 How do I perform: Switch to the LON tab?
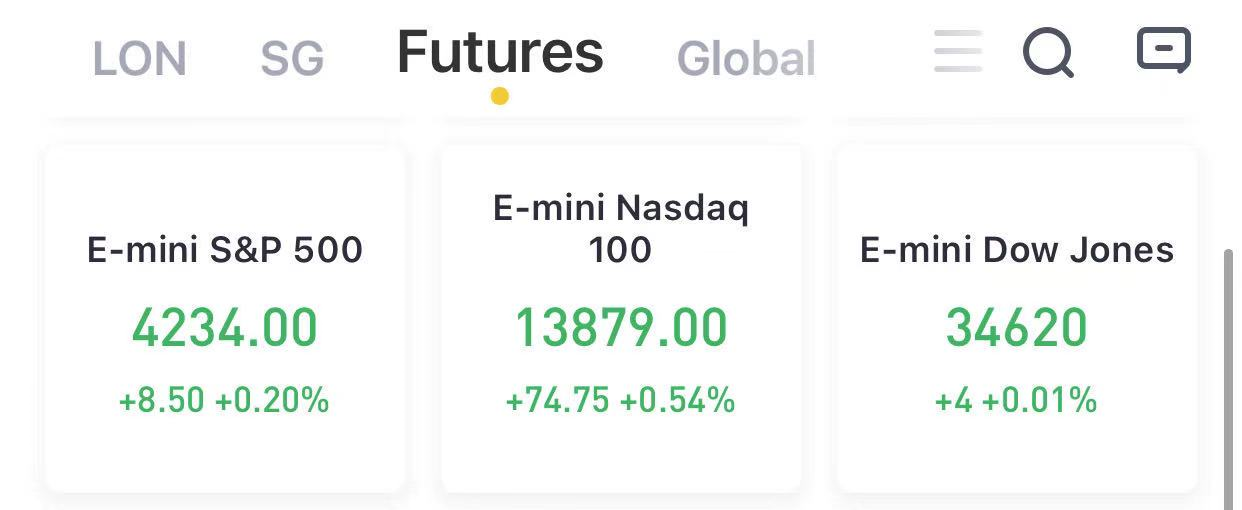click(140, 59)
